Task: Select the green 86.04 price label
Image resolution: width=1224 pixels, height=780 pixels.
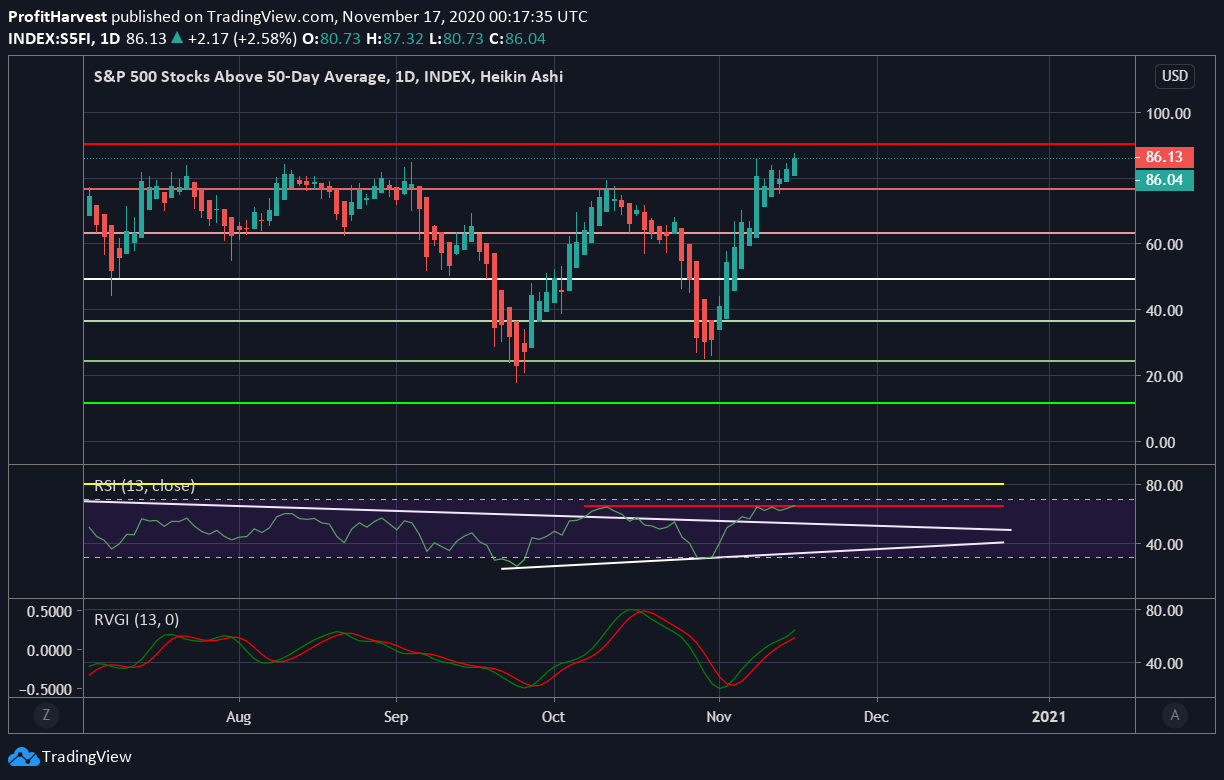Action: (x=1164, y=180)
